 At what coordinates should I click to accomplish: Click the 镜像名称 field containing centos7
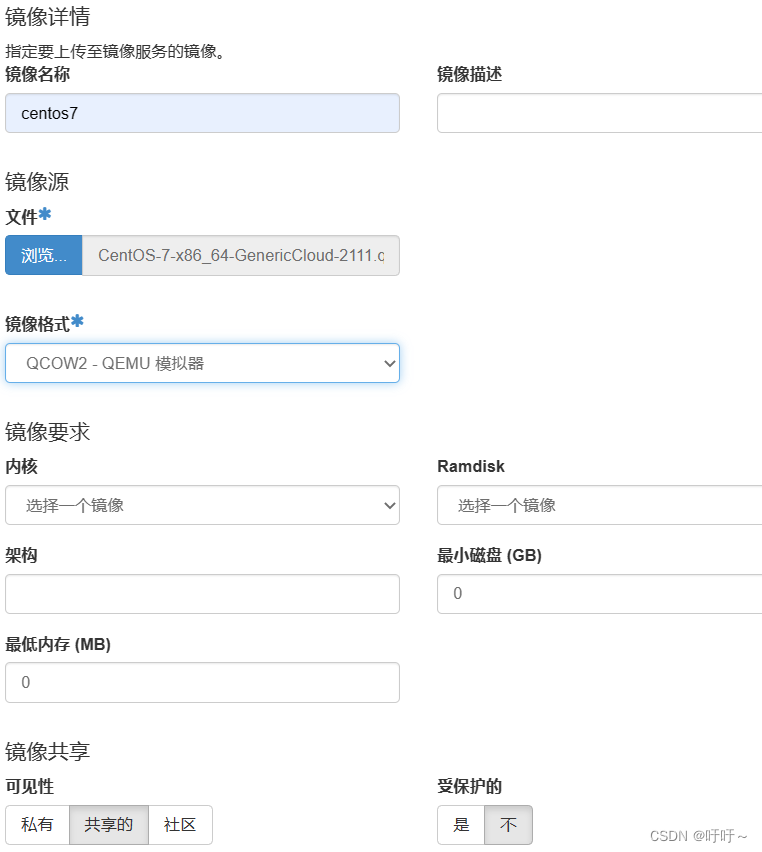tap(202, 113)
